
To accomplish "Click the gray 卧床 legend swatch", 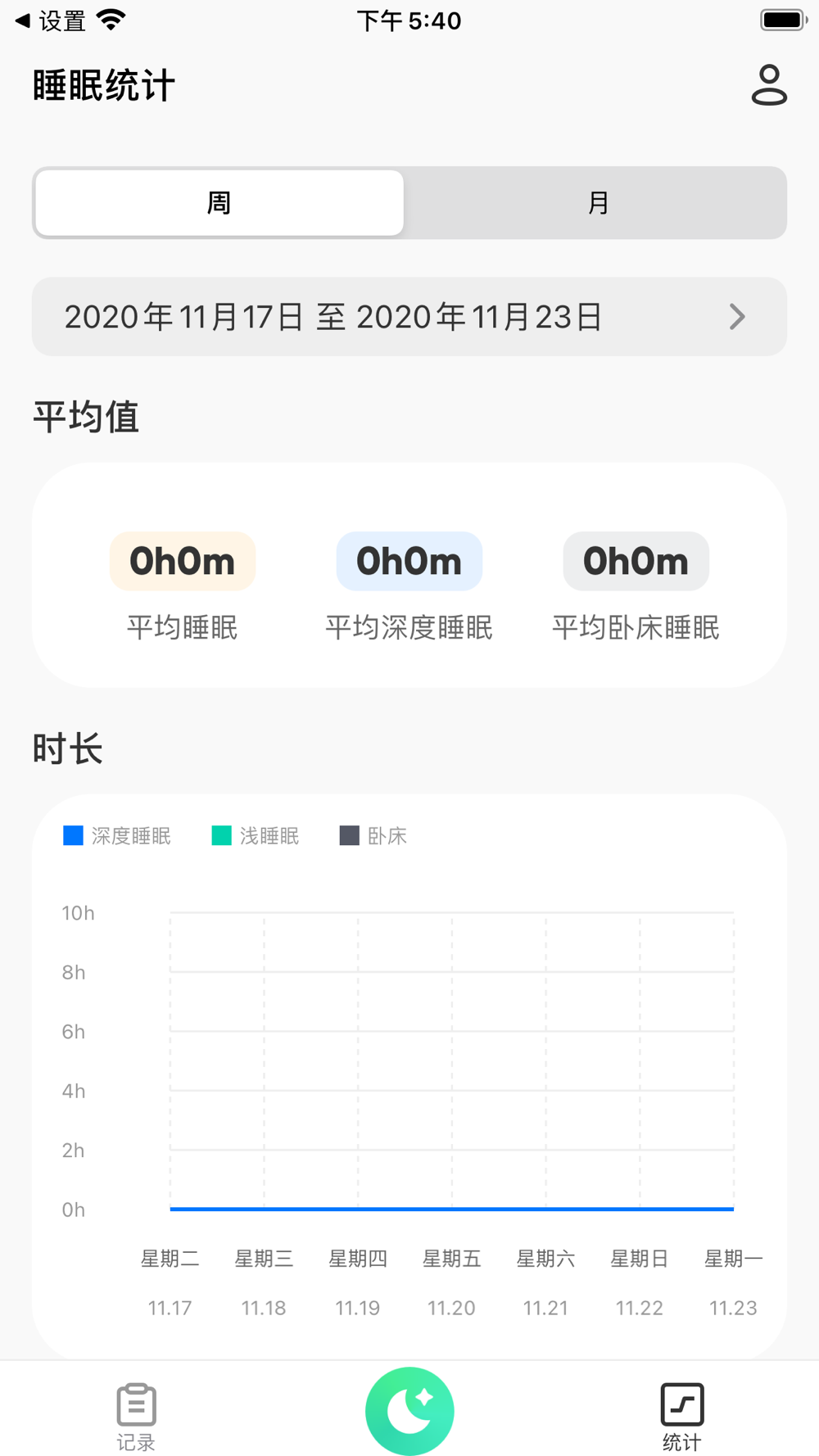I will click(349, 835).
